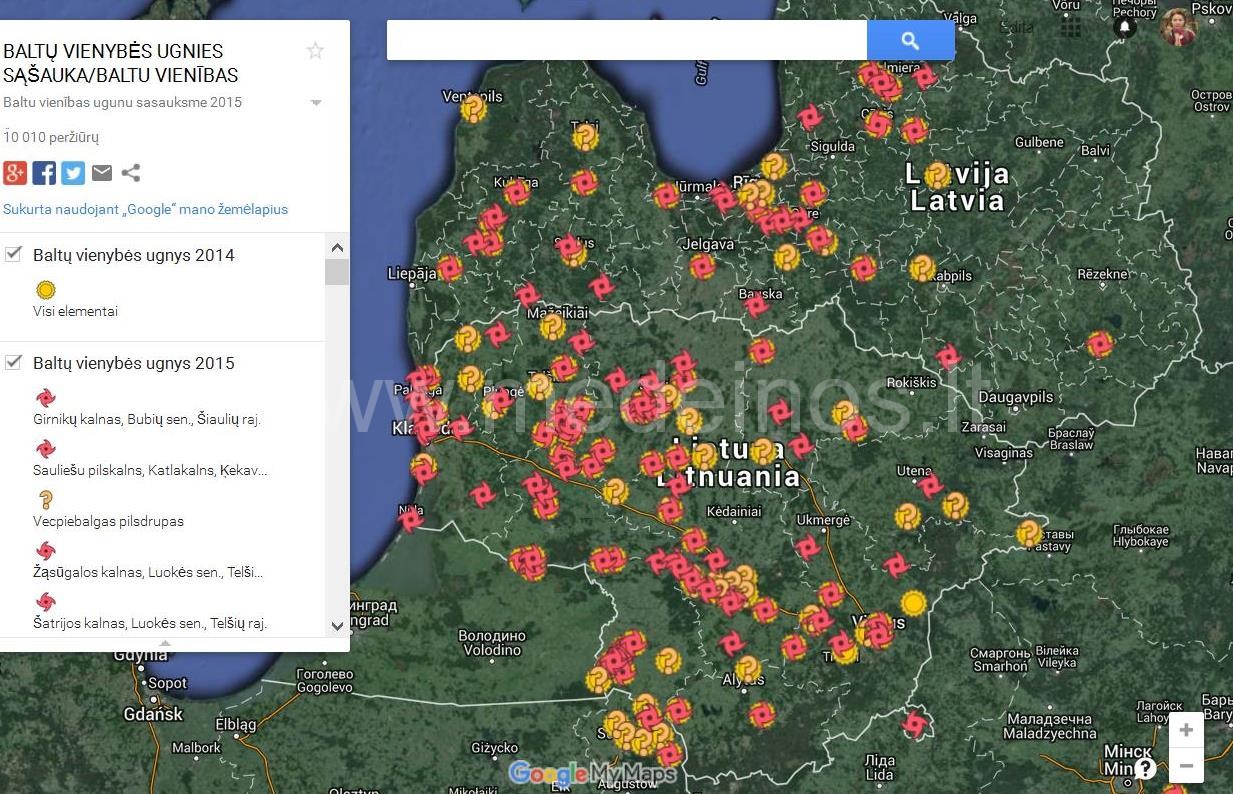Uncheck the Baltų vienybės ugnys 2014 layer

tap(14, 254)
